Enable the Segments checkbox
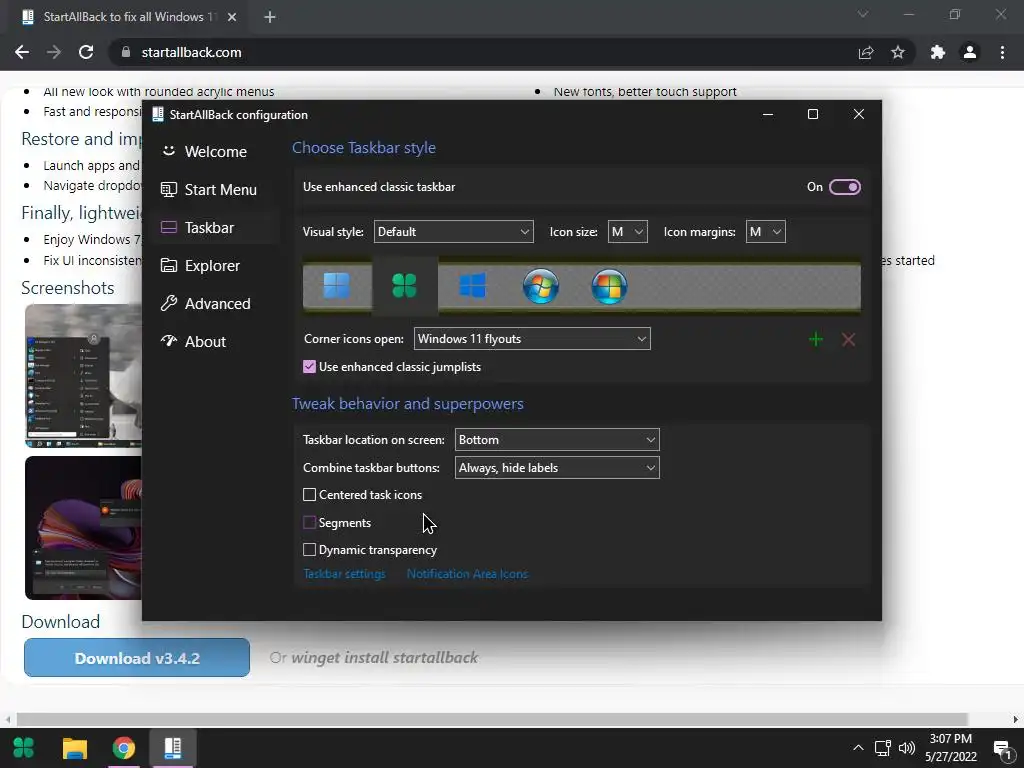Image resolution: width=1024 pixels, height=768 pixels. [x=310, y=522]
